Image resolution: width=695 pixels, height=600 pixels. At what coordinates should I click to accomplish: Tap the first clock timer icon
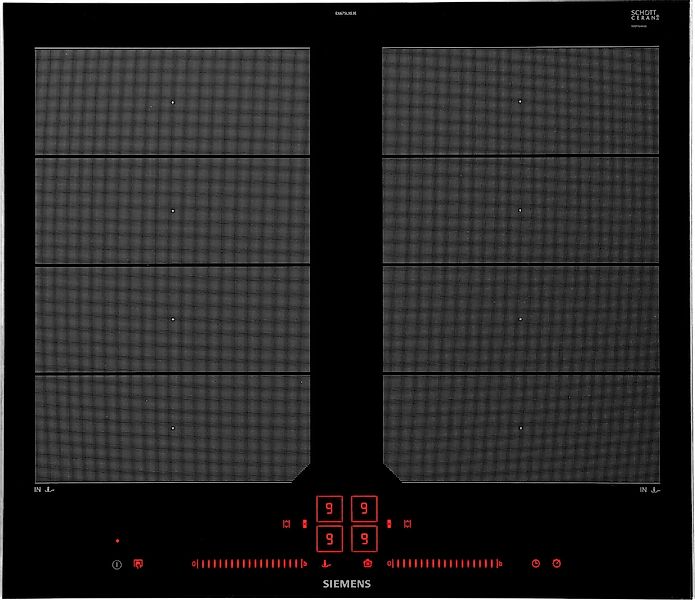coord(536,563)
